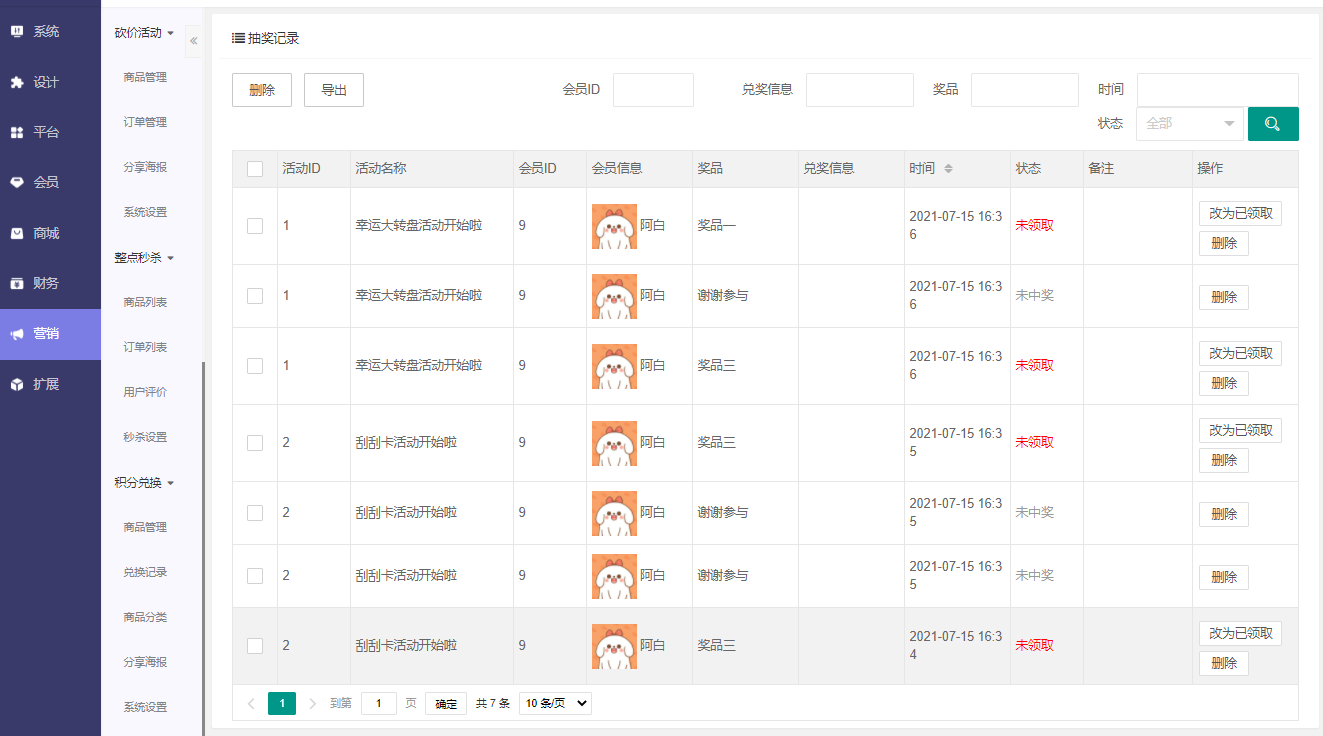Open 商品分类 under 积分兑换

[x=145, y=617]
